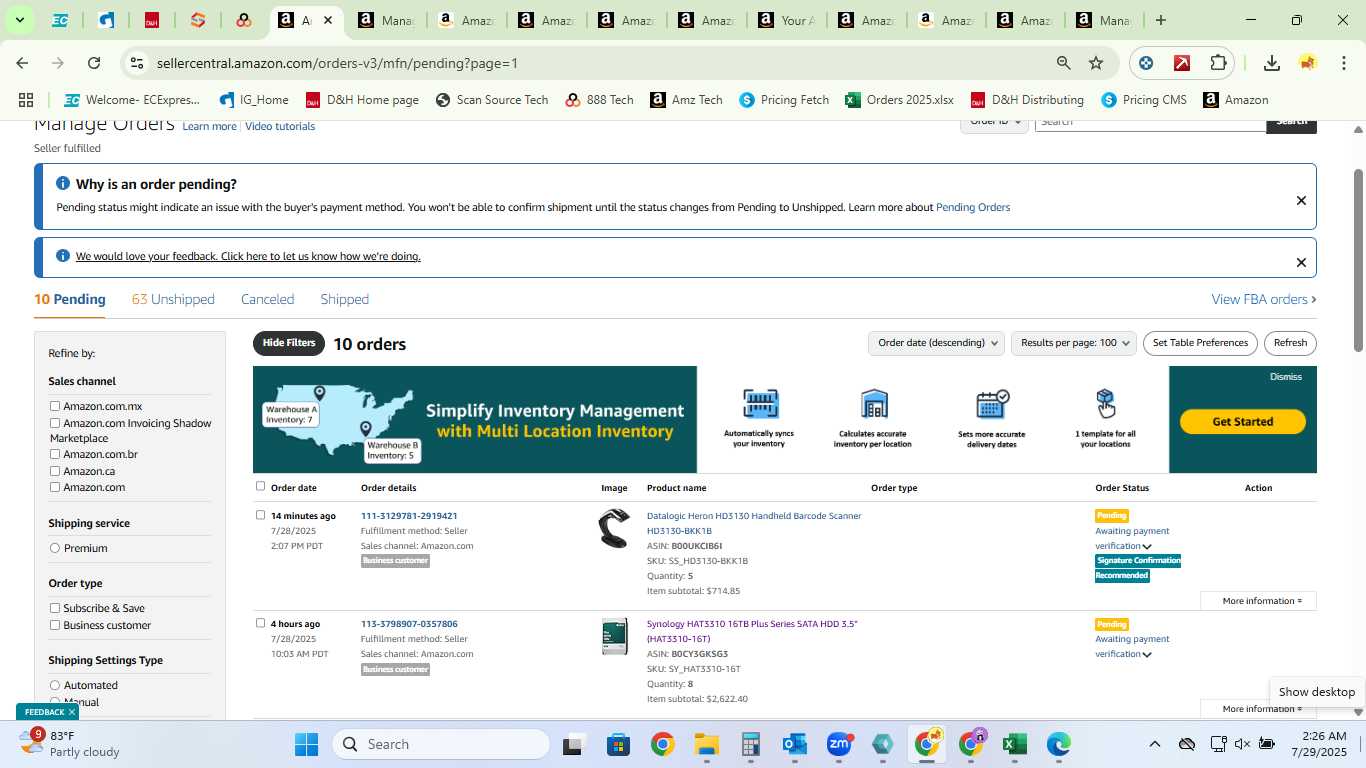The width and height of the screenshot is (1366, 768).
Task: Click the Refresh orders button
Action: pyautogui.click(x=1290, y=343)
